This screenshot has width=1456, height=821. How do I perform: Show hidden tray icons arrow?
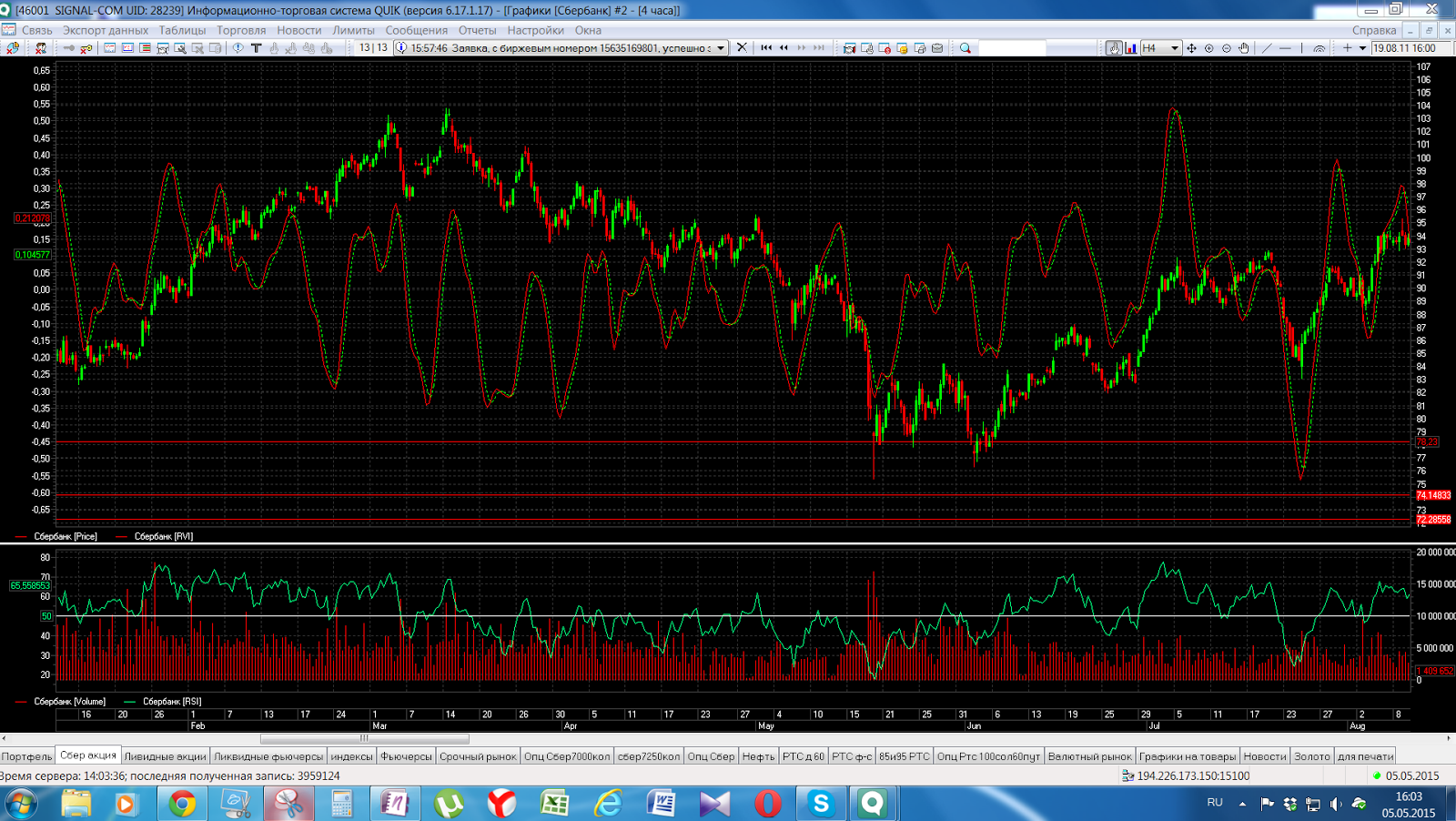[x=1242, y=804]
